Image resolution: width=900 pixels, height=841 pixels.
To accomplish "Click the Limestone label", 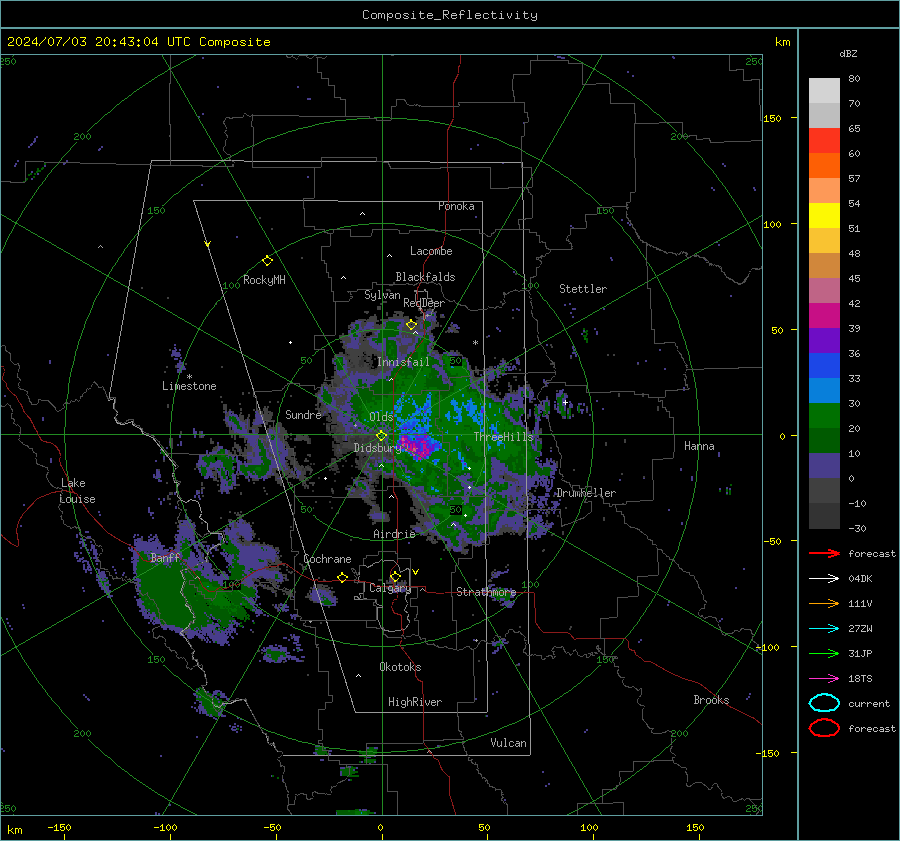I will pos(189,386).
